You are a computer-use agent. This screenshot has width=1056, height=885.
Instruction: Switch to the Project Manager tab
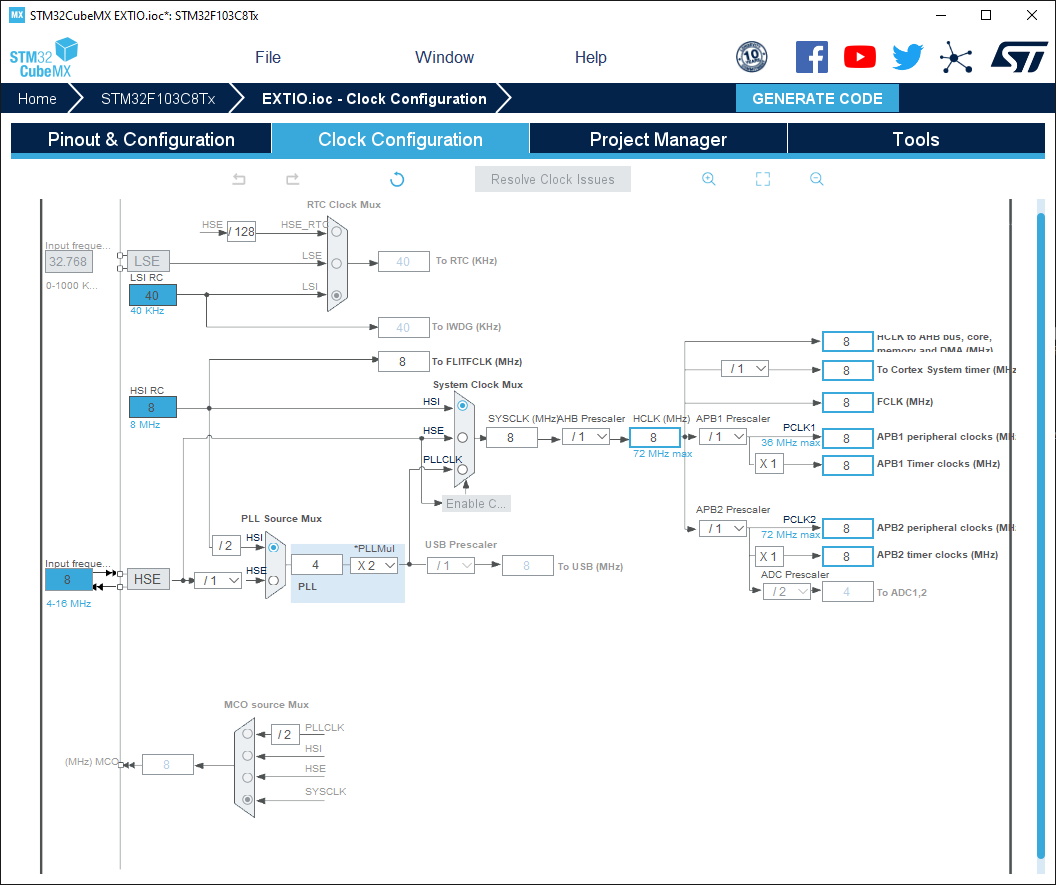(659, 139)
